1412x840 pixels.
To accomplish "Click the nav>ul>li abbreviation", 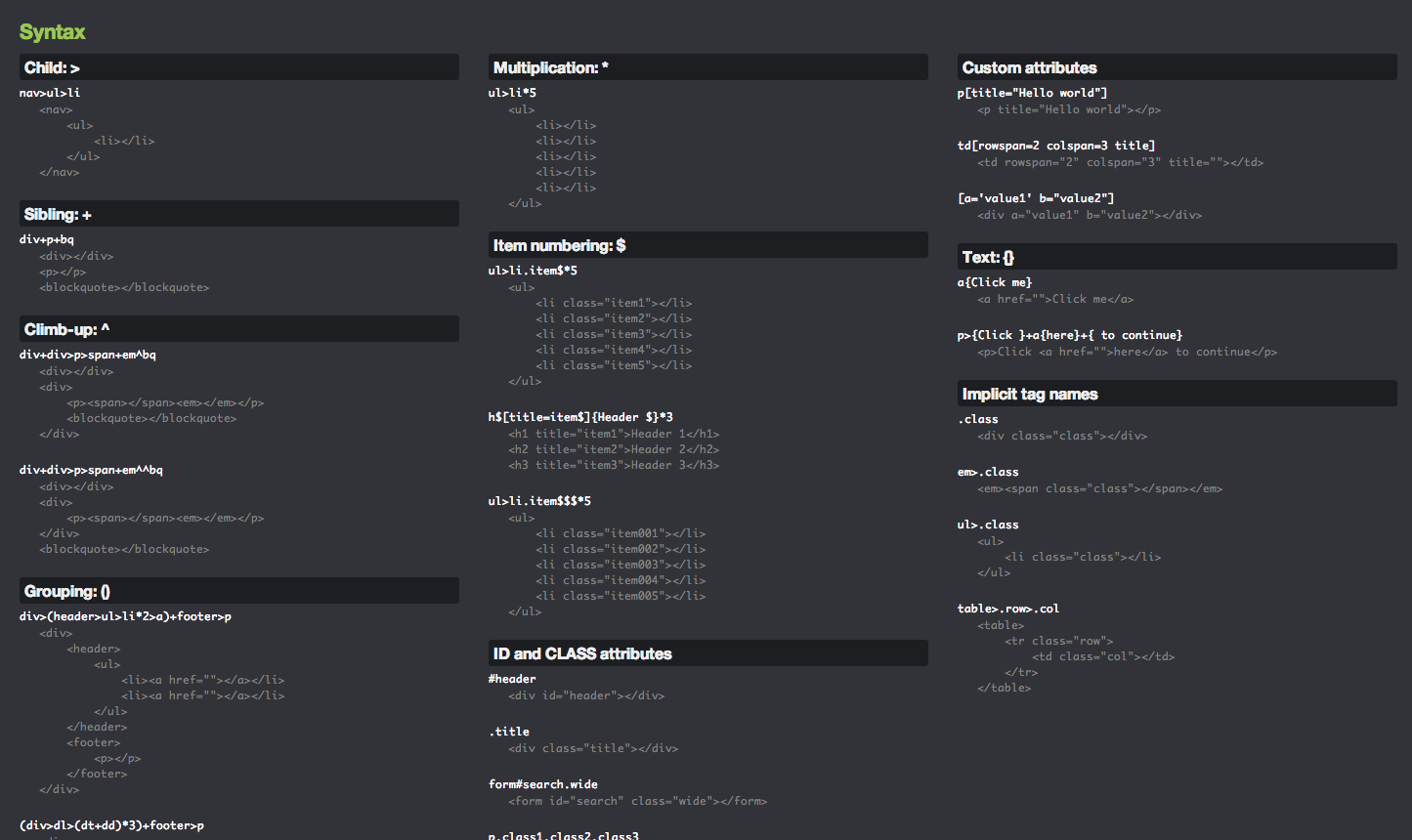I will point(50,93).
